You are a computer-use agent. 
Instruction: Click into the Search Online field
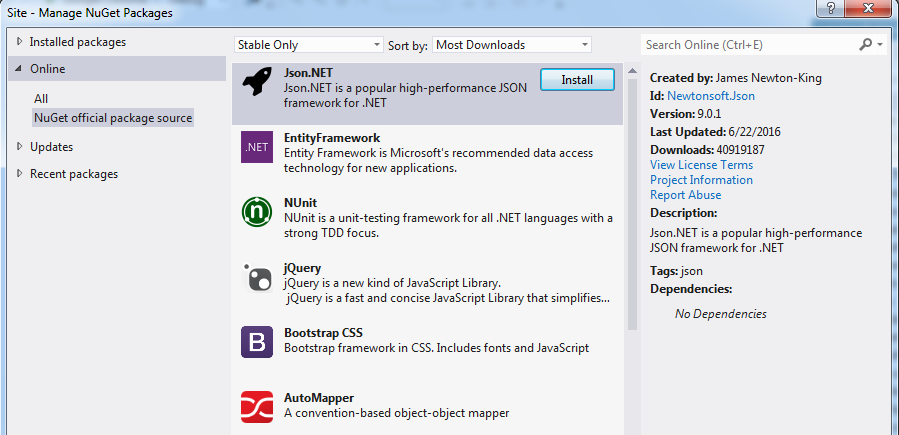pyautogui.click(x=750, y=45)
